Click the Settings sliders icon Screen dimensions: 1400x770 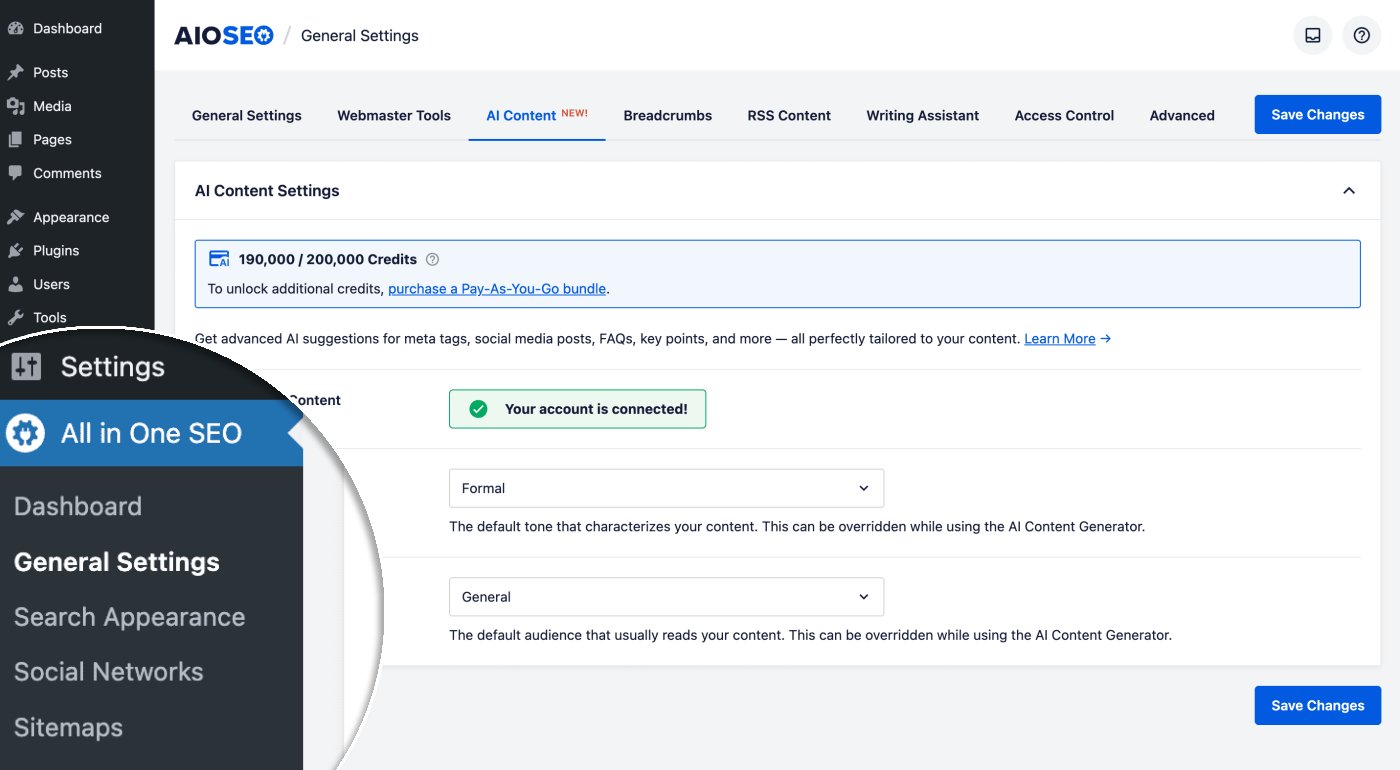point(26,367)
